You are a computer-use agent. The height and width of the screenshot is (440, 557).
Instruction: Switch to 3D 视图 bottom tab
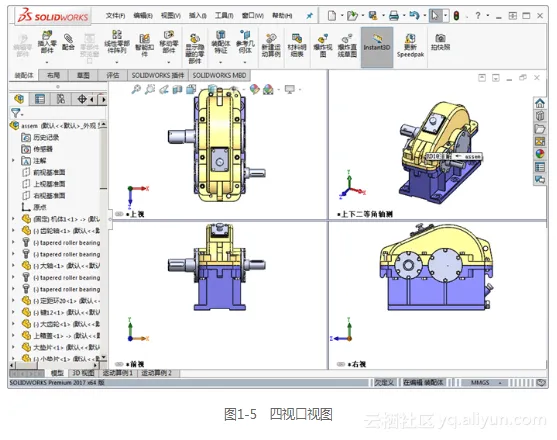pyautogui.click(x=83, y=373)
